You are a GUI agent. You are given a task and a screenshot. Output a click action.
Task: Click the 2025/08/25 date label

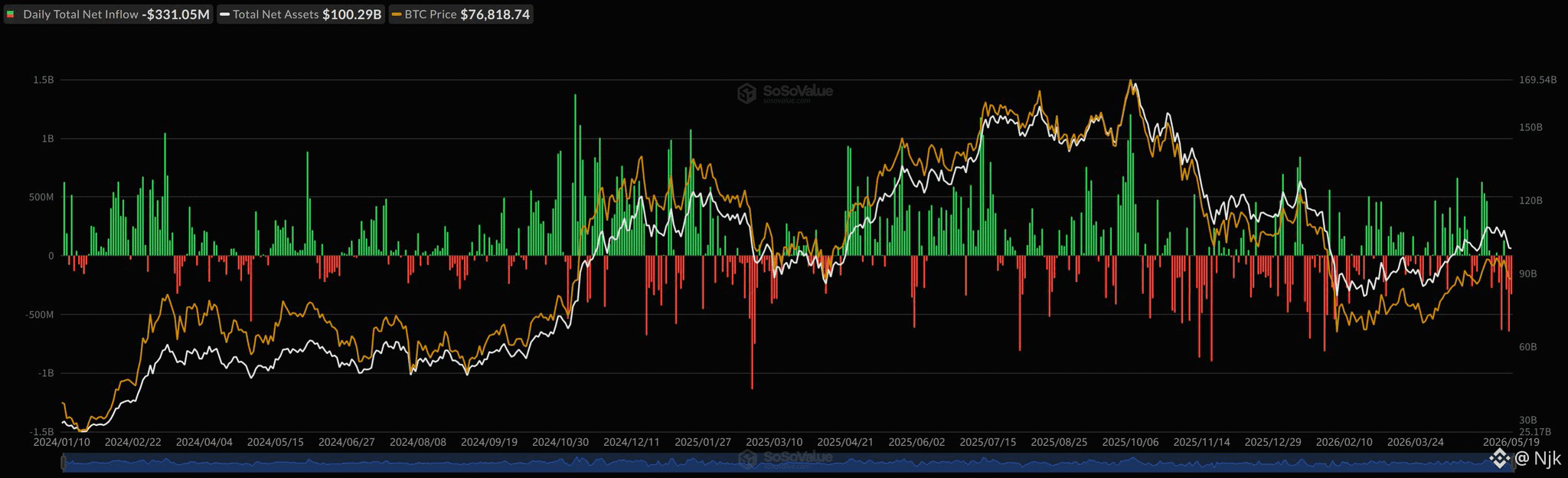pos(1059,443)
